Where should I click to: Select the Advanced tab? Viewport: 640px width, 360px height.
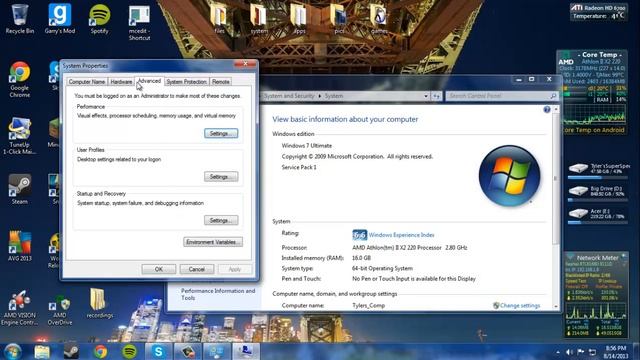tap(149, 81)
